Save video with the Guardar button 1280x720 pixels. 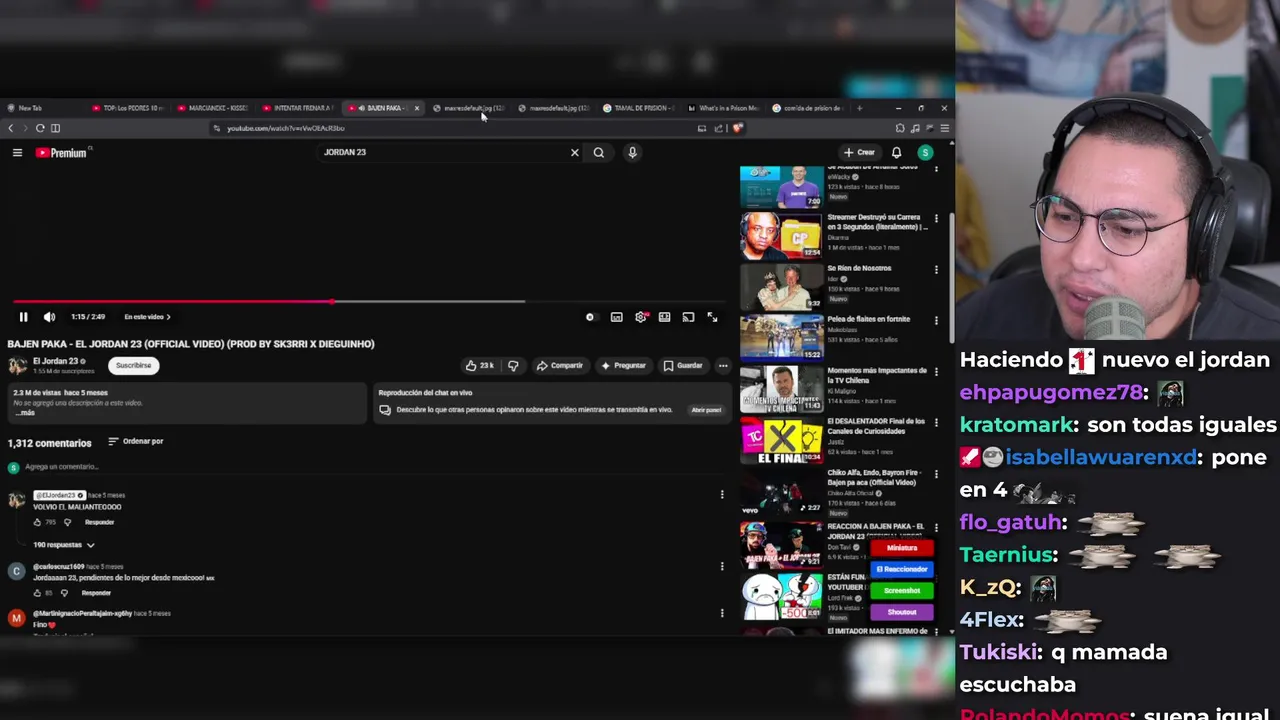coord(683,366)
